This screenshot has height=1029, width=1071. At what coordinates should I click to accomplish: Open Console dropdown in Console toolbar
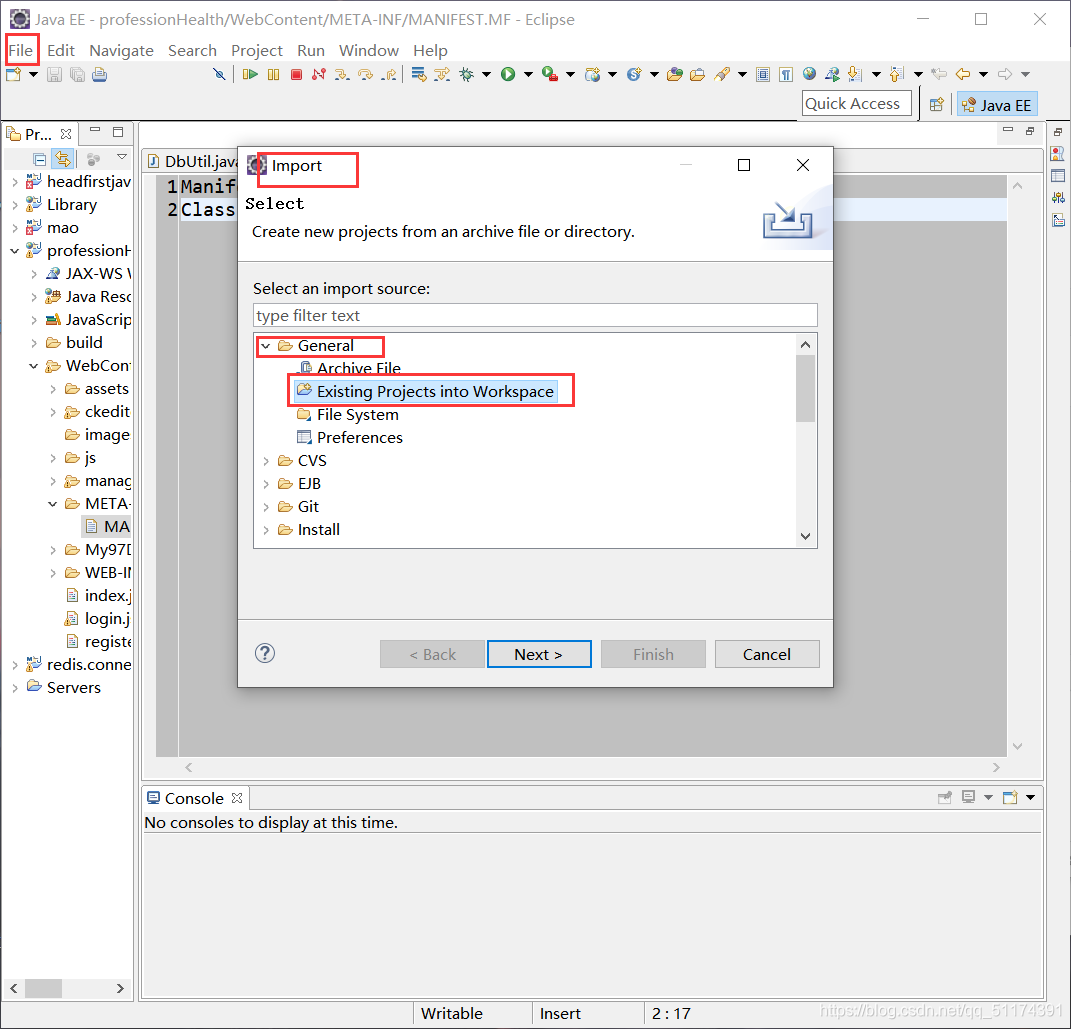click(x=1031, y=798)
